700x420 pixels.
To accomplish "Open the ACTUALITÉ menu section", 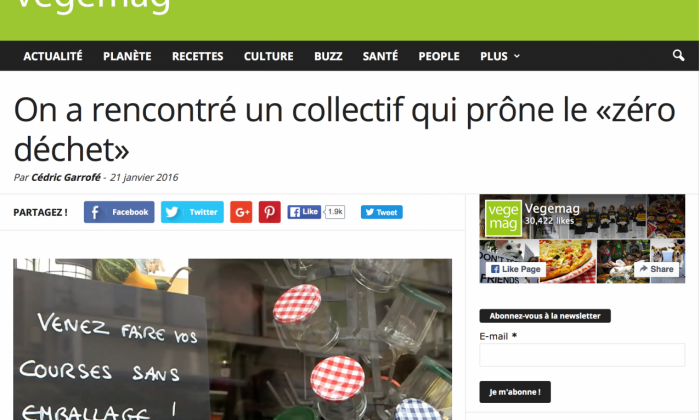I will click(53, 56).
